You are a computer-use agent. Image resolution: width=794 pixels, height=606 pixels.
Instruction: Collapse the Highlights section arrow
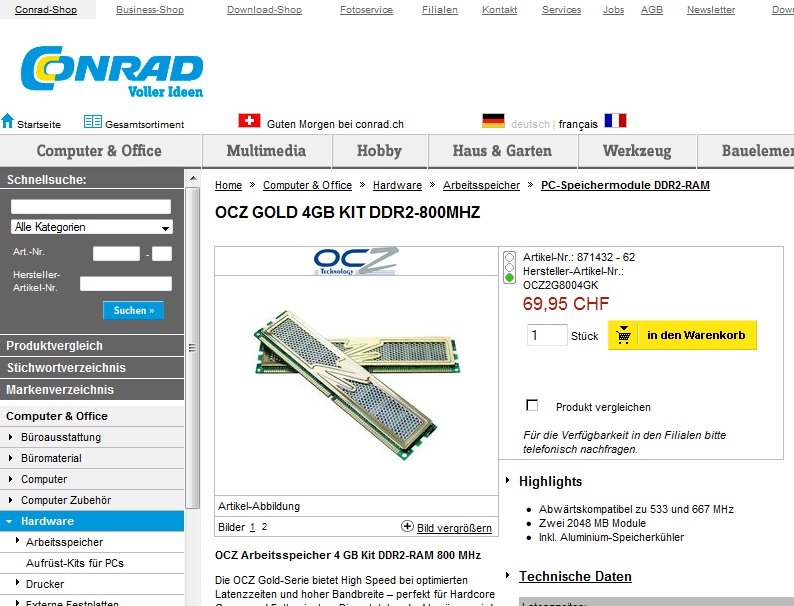[x=507, y=480]
